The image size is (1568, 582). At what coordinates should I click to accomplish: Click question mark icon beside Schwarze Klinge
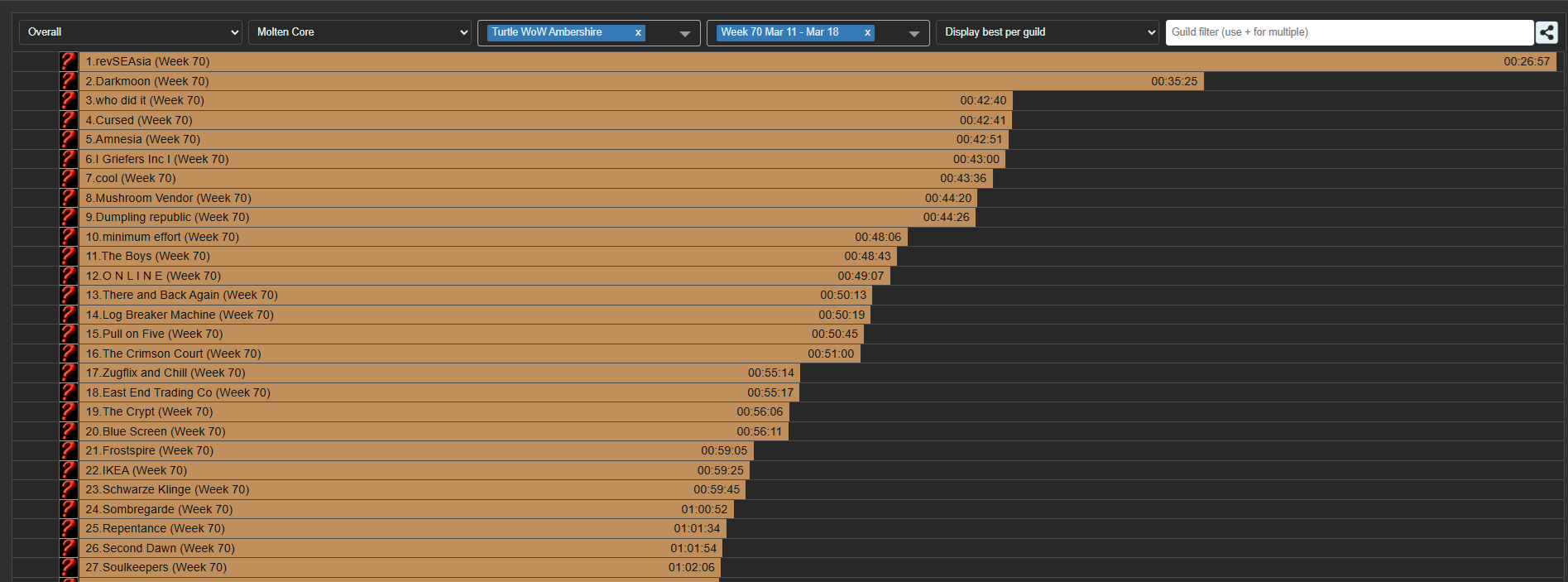pos(69,489)
